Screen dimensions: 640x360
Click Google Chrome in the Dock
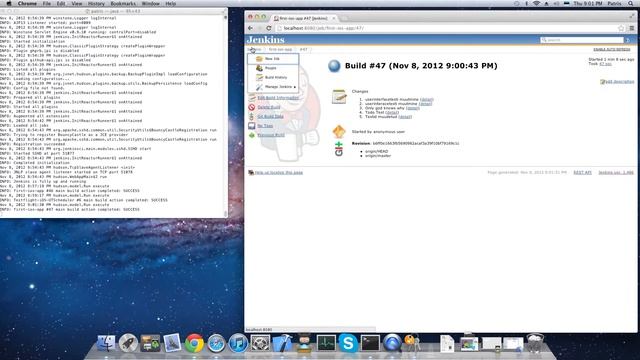pos(194,343)
